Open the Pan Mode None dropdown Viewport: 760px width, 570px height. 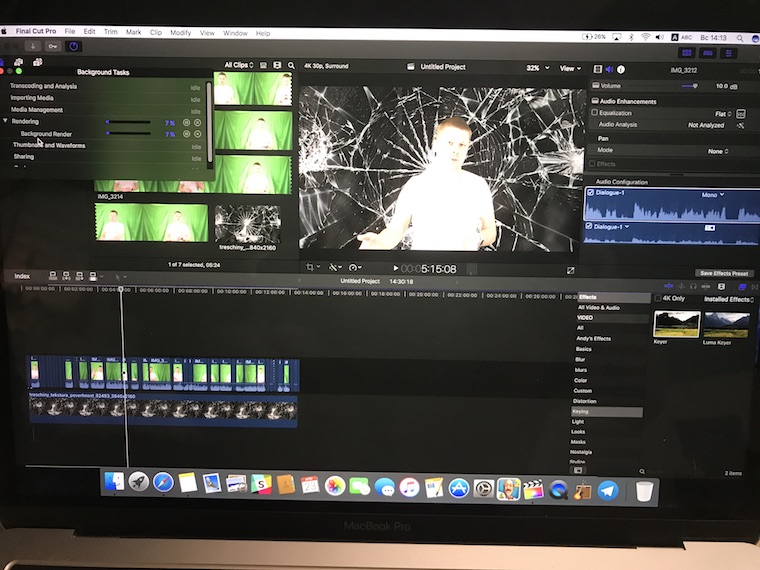(718, 151)
